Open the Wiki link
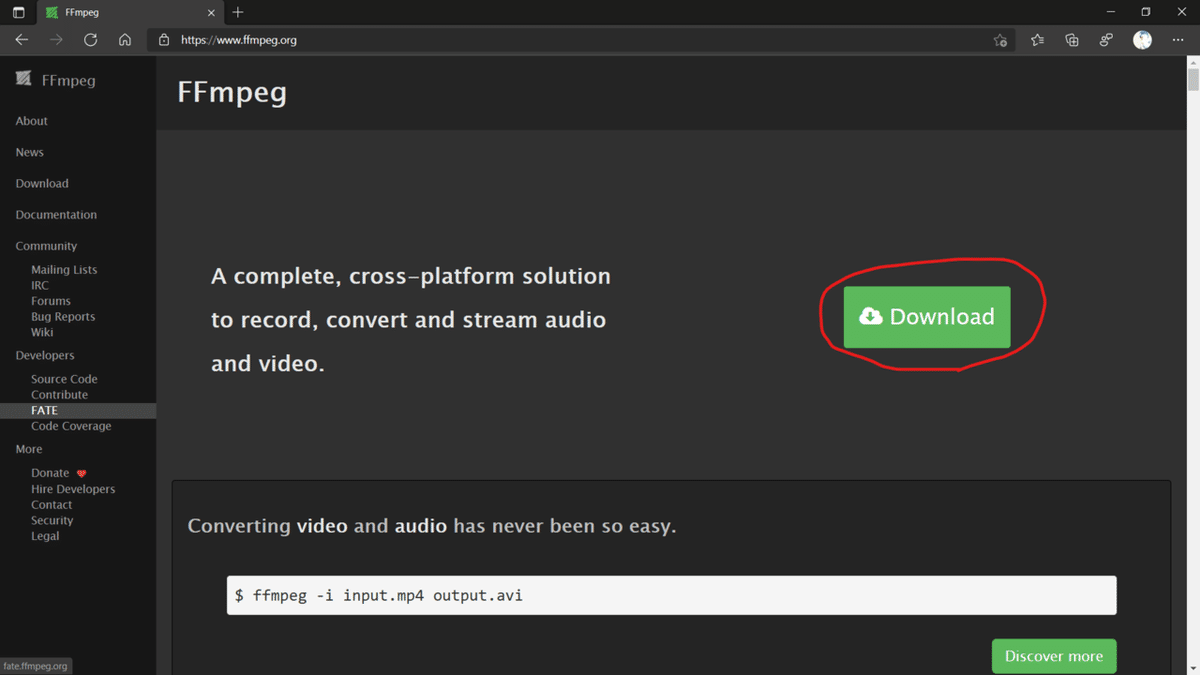 point(42,332)
